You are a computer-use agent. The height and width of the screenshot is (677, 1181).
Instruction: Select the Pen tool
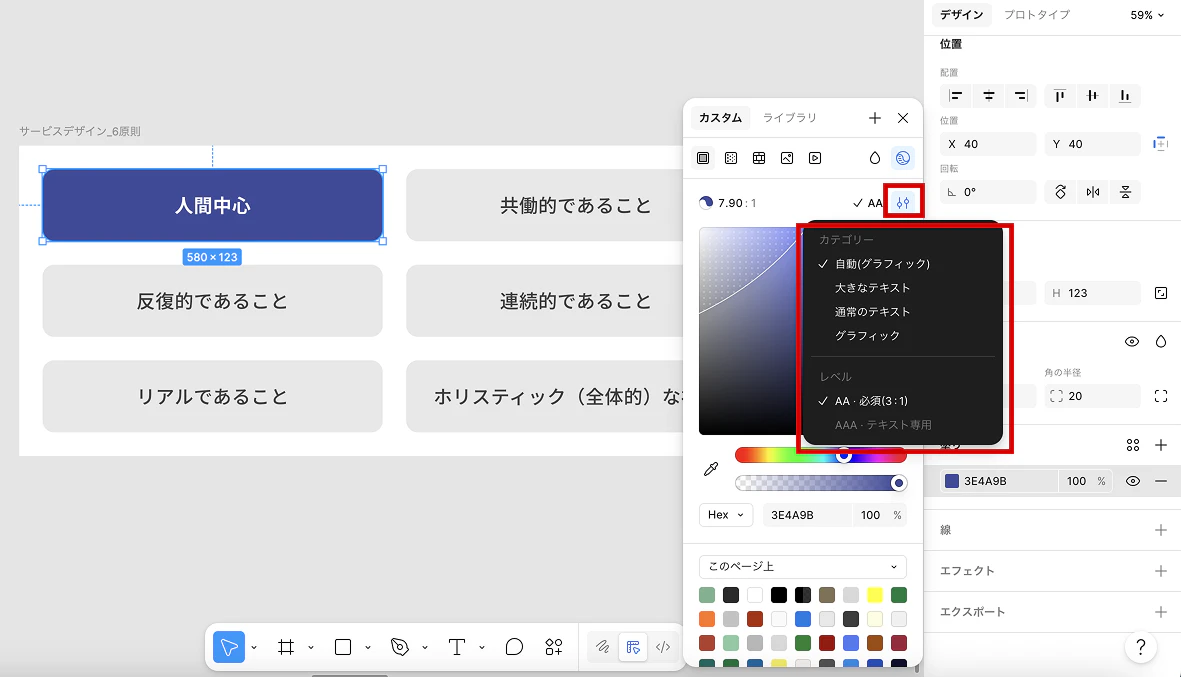(x=400, y=647)
